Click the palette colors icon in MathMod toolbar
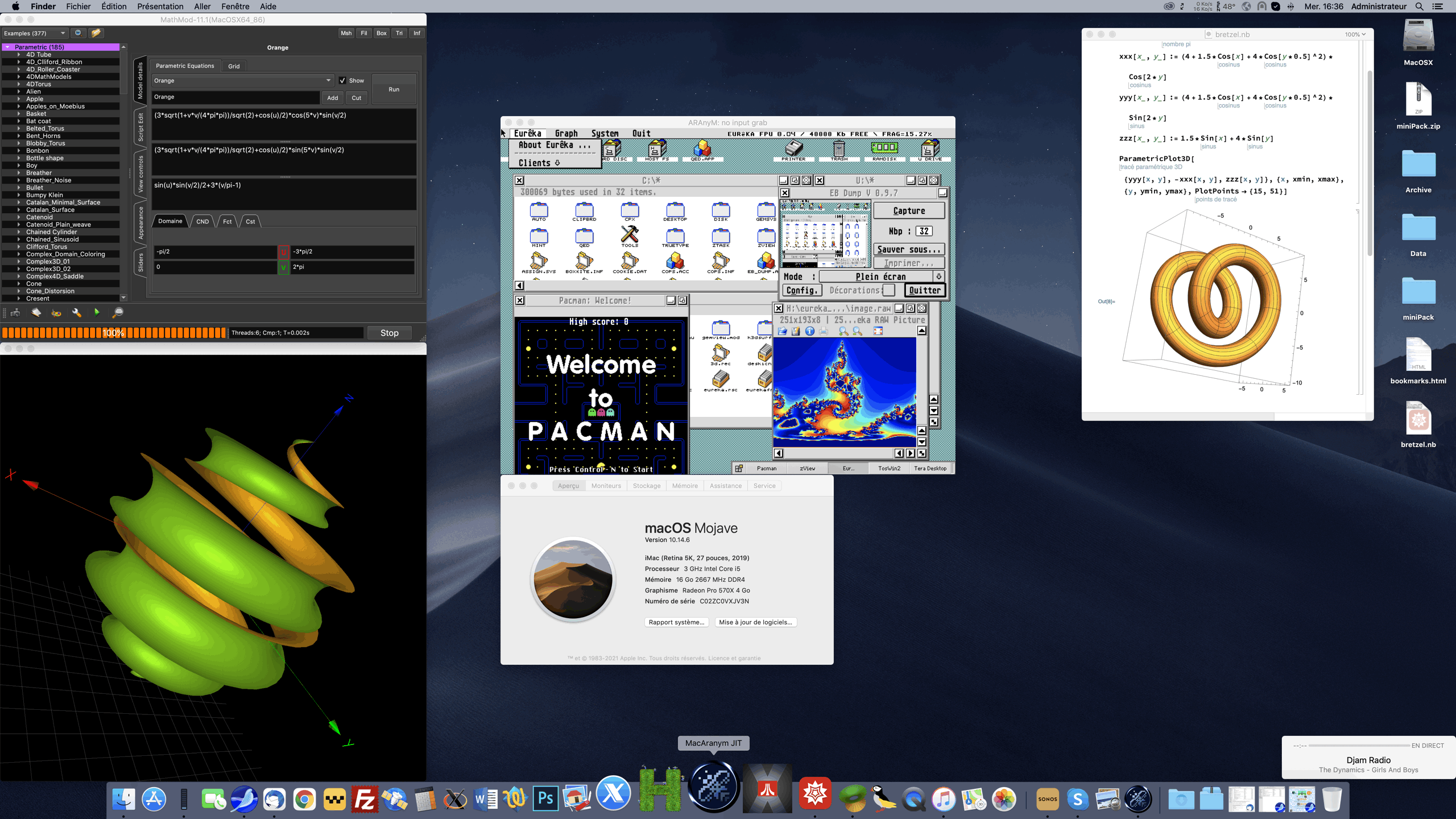This screenshot has height=819, width=1456. (56, 312)
